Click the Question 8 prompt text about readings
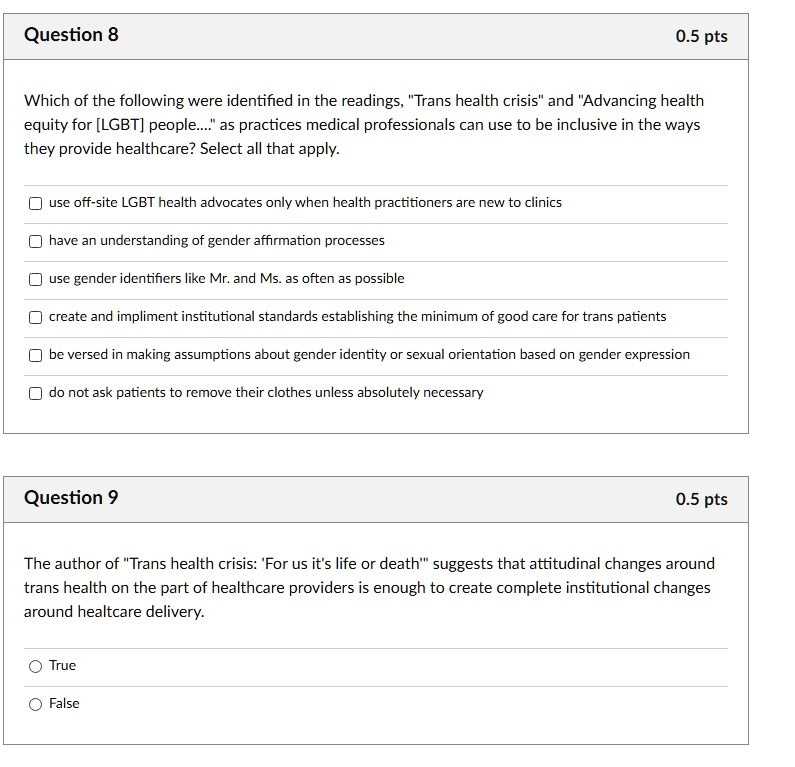 (364, 125)
